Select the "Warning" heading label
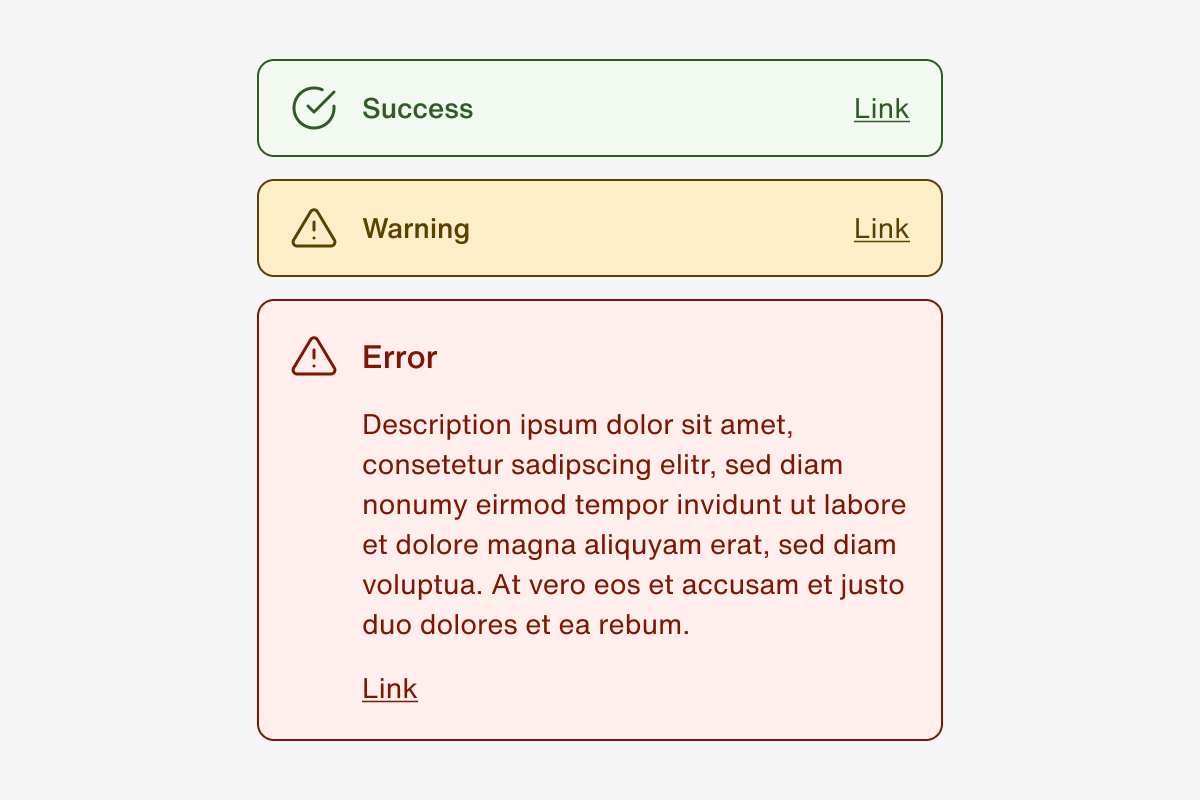The image size is (1200, 800). (416, 228)
